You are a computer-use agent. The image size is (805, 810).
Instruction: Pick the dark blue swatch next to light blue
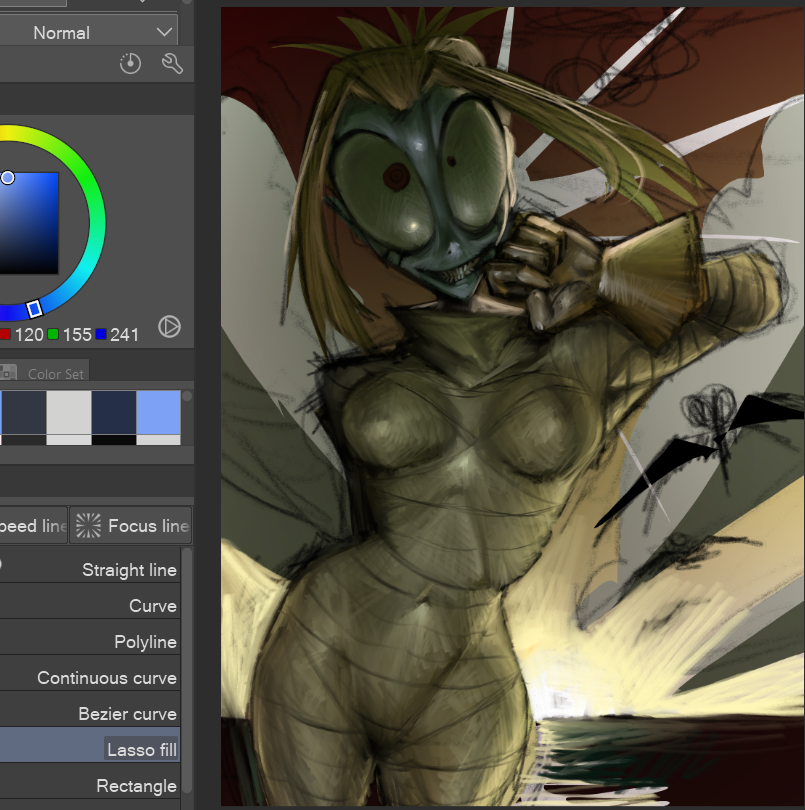tap(114, 412)
